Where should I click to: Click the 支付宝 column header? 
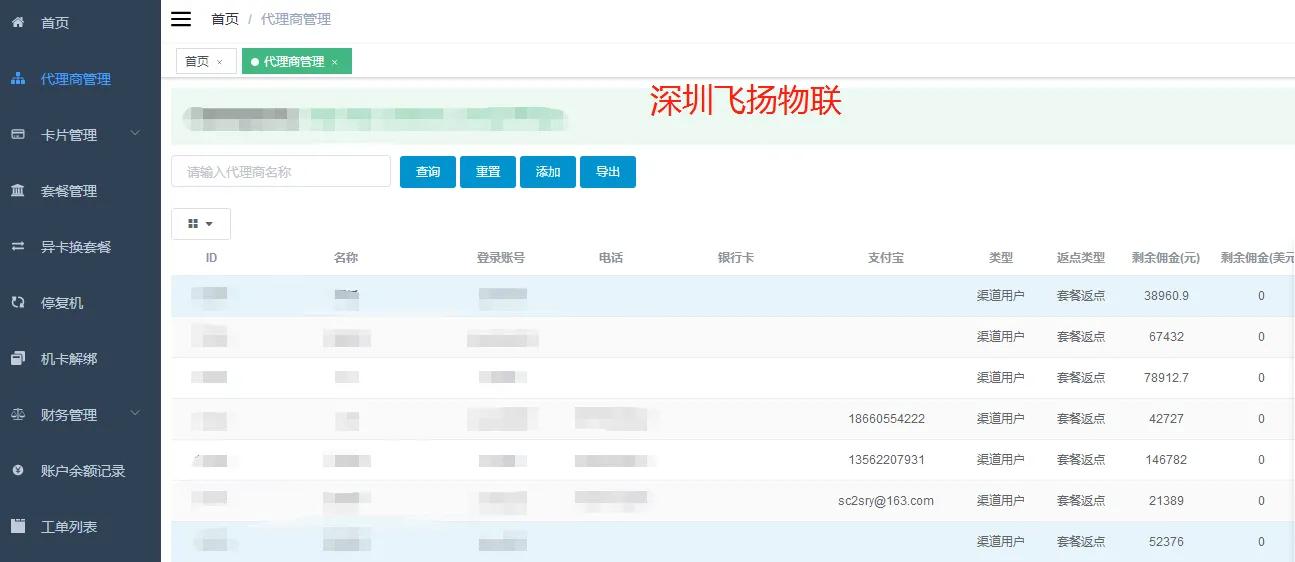tap(886, 258)
